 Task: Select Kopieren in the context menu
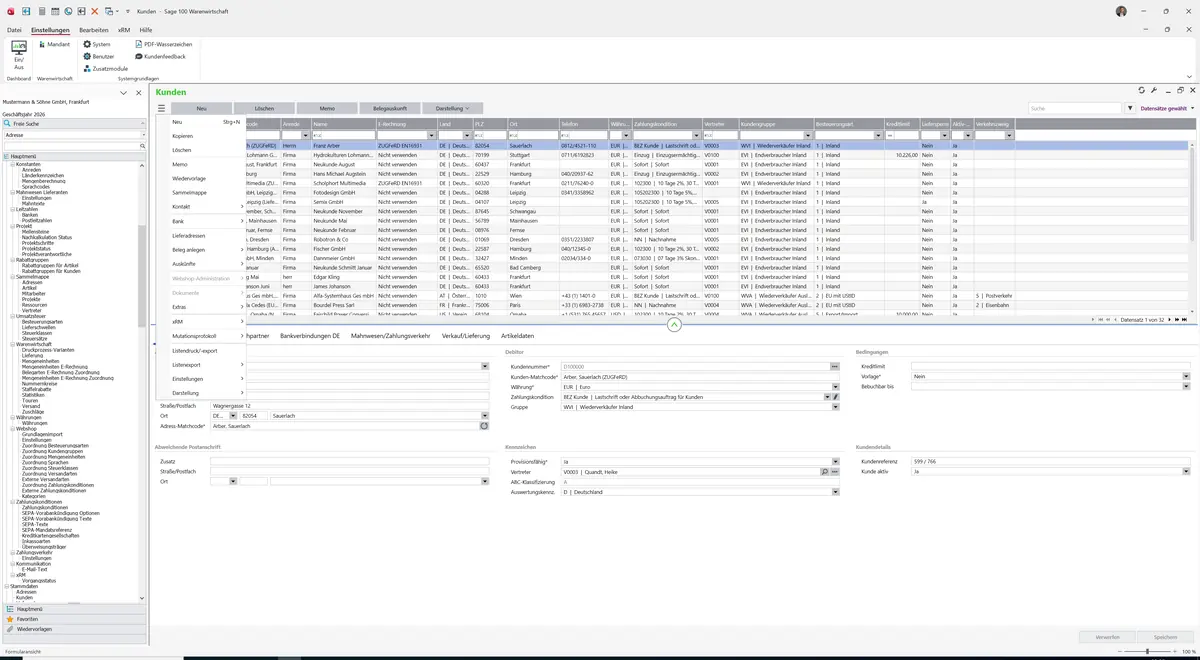tap(183, 136)
